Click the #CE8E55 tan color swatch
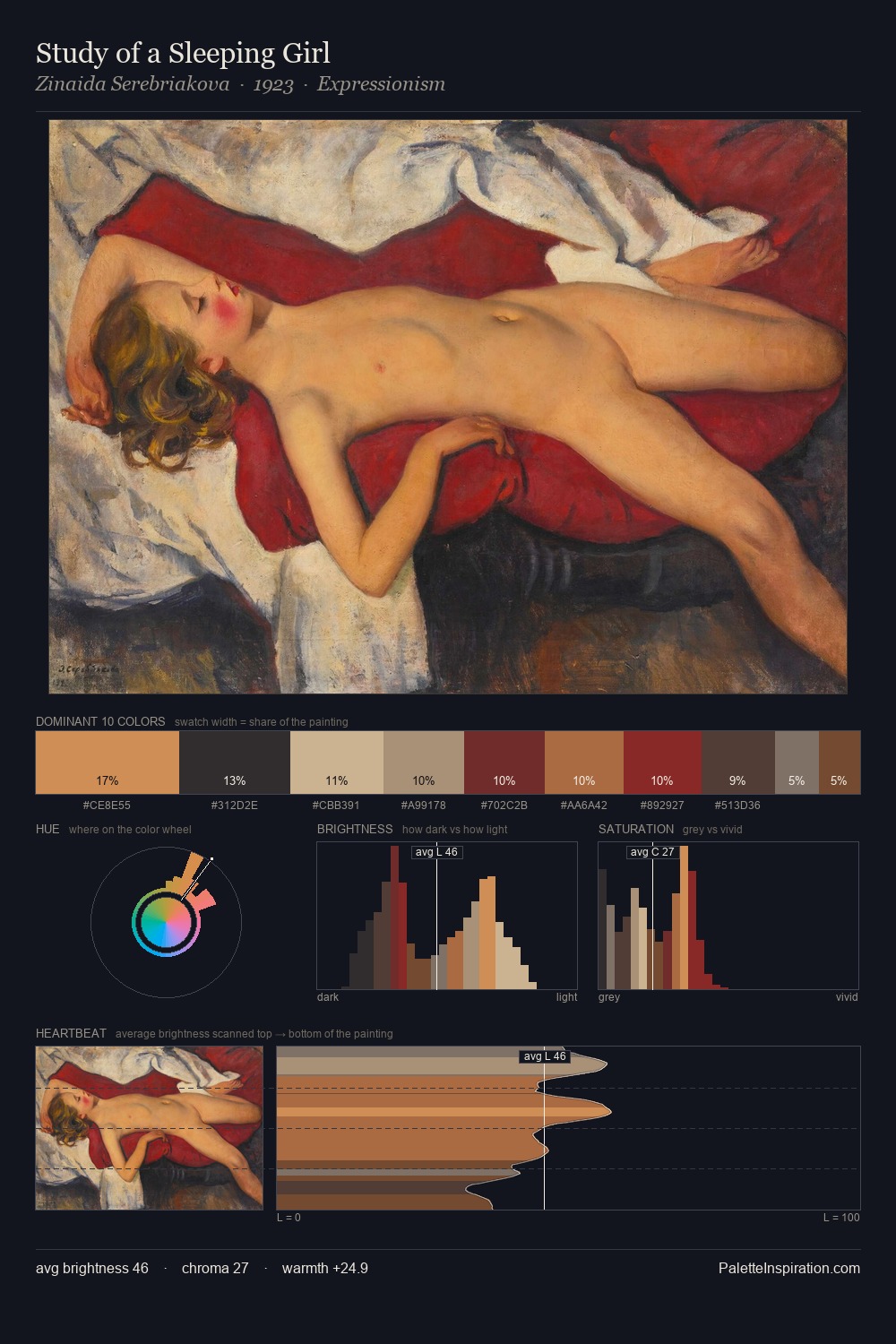896x1344 pixels. point(108,762)
